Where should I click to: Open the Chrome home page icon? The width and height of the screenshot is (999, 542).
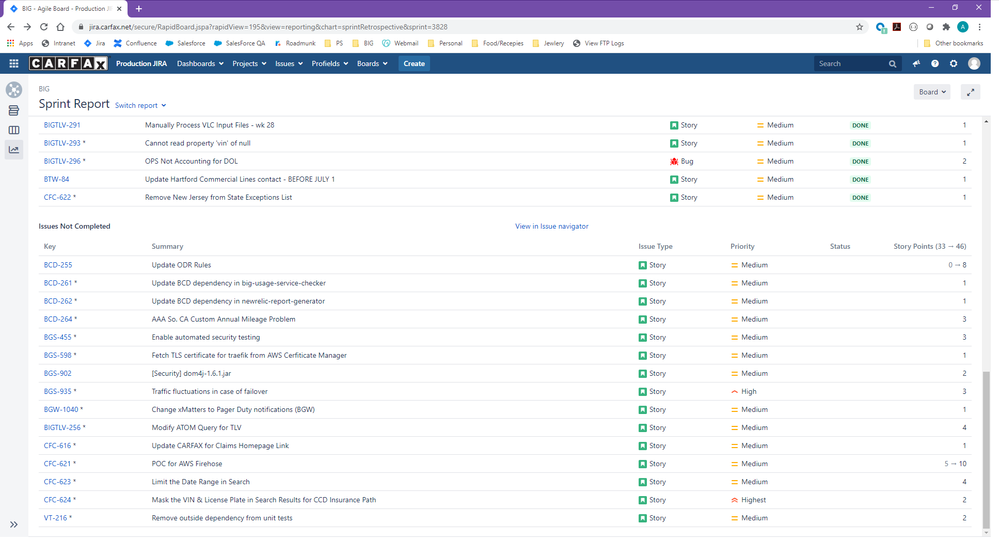pyautogui.click(x=61, y=27)
